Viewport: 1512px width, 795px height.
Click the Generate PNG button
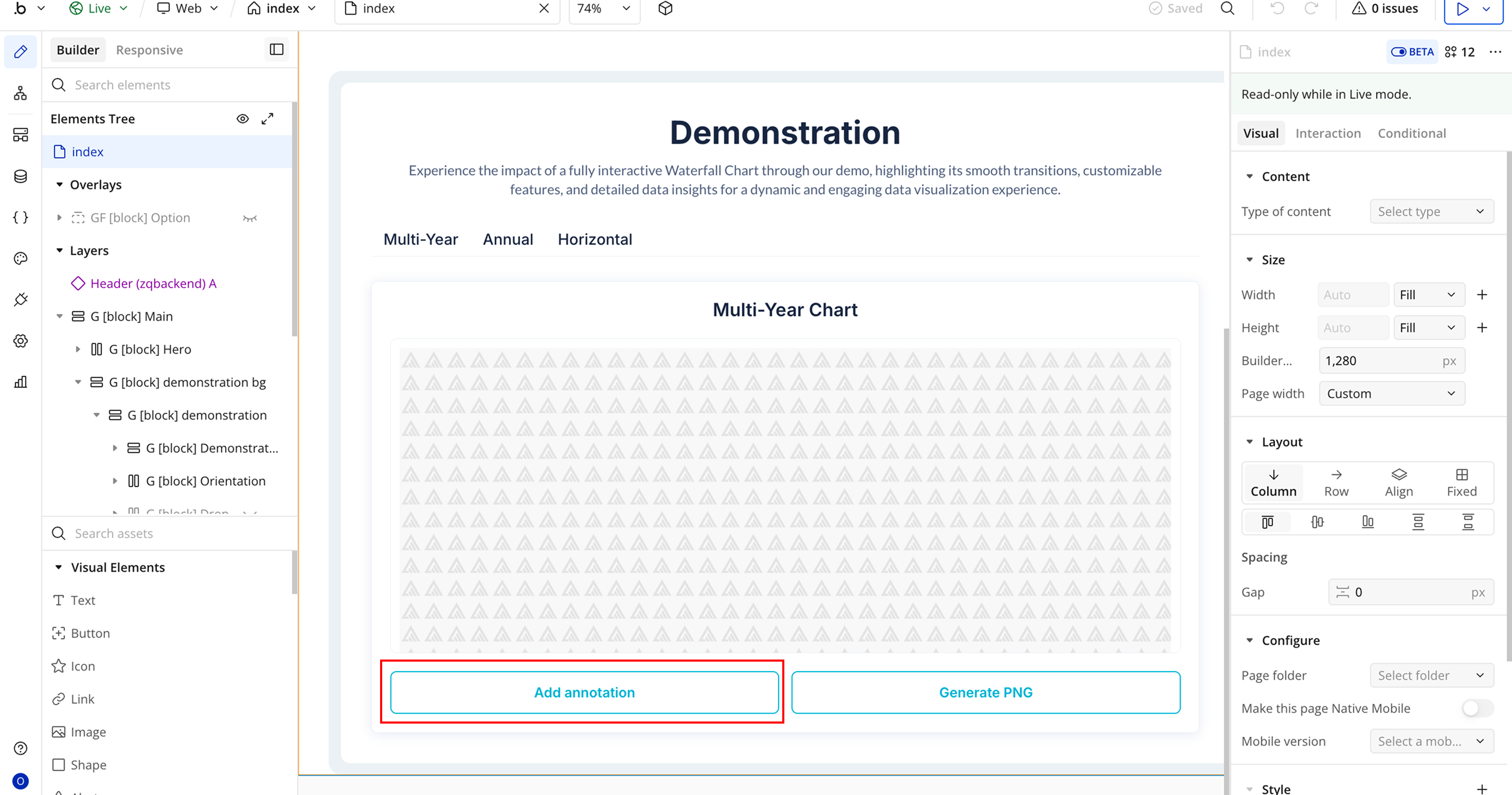pyautogui.click(x=985, y=692)
